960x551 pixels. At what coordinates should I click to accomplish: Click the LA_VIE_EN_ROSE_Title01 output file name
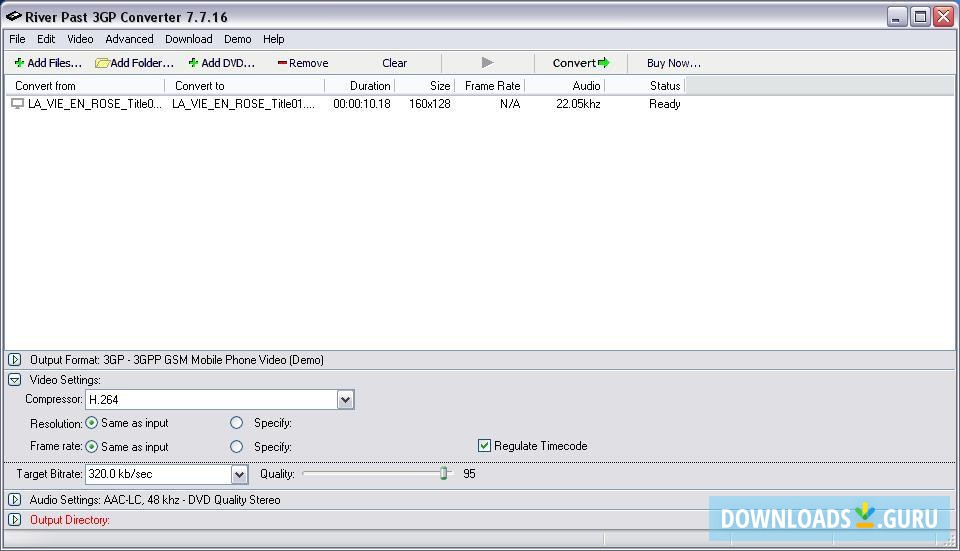243,104
